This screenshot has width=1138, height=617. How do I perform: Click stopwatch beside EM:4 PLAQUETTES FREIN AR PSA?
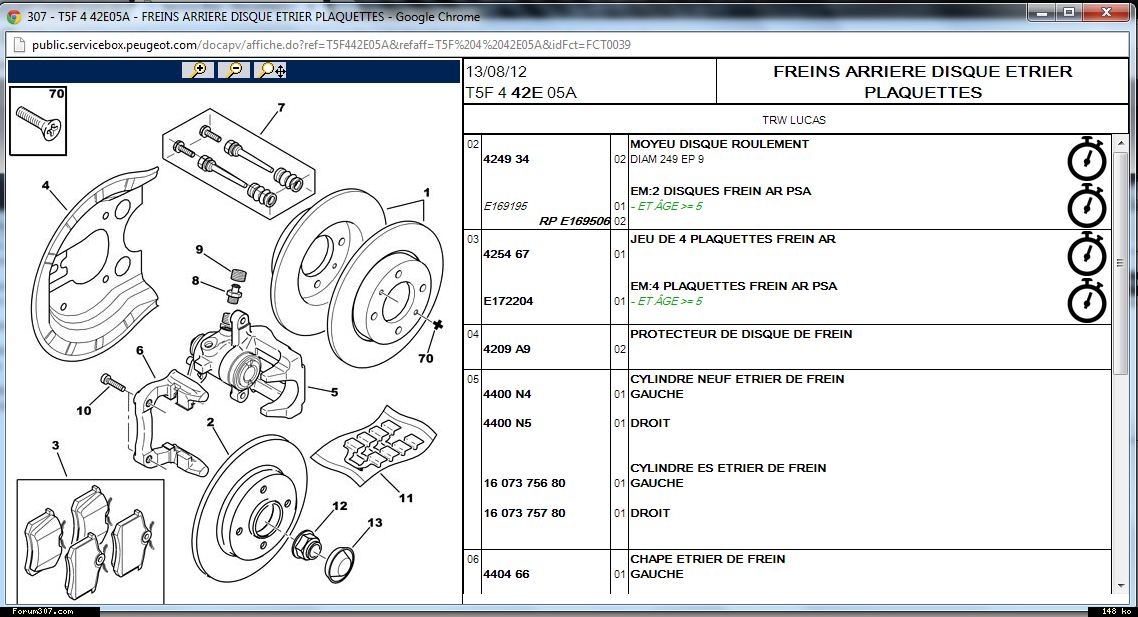1087,301
